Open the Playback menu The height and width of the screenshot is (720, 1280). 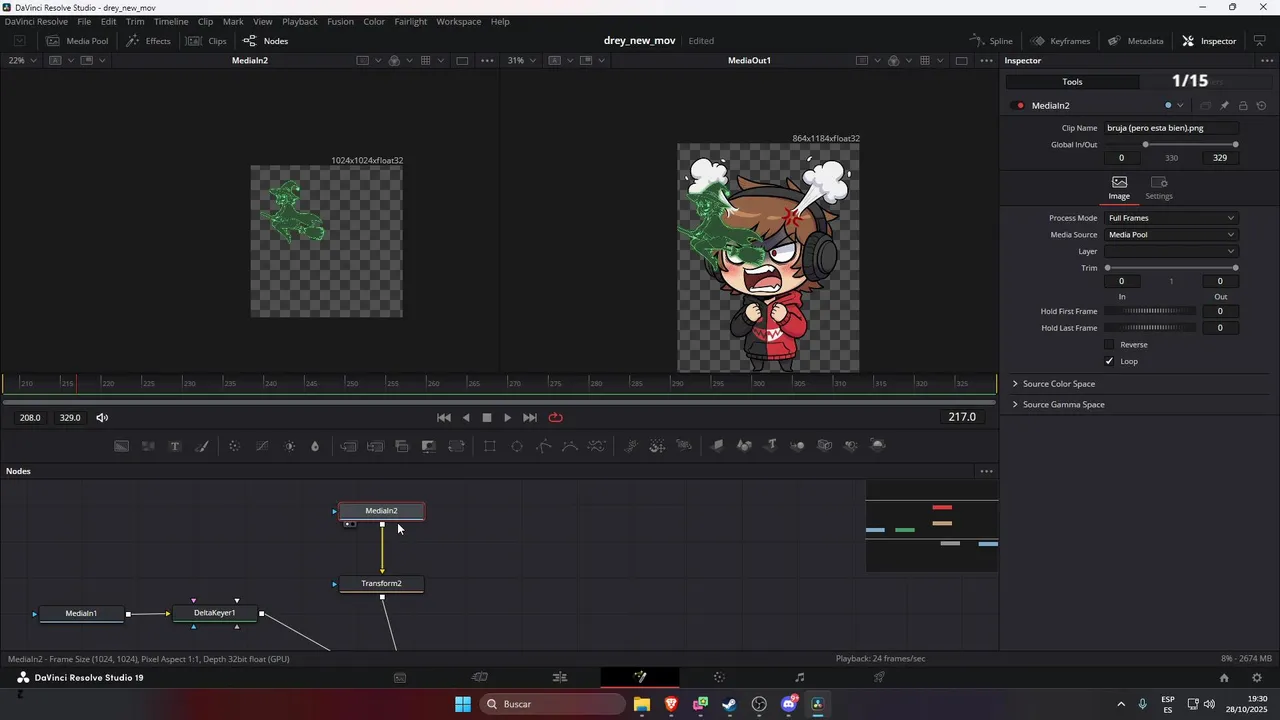(299, 21)
